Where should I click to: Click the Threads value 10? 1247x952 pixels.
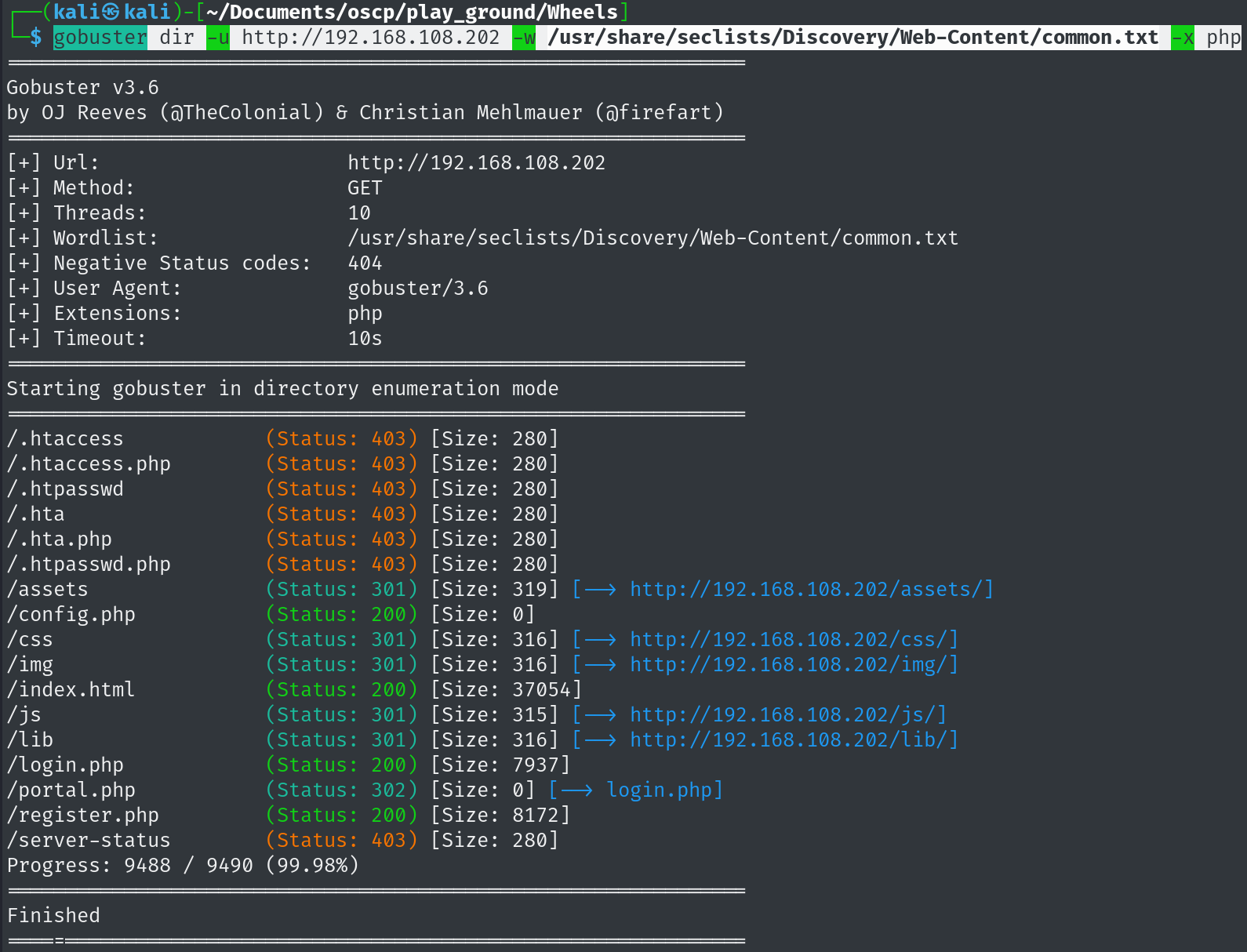(359, 213)
